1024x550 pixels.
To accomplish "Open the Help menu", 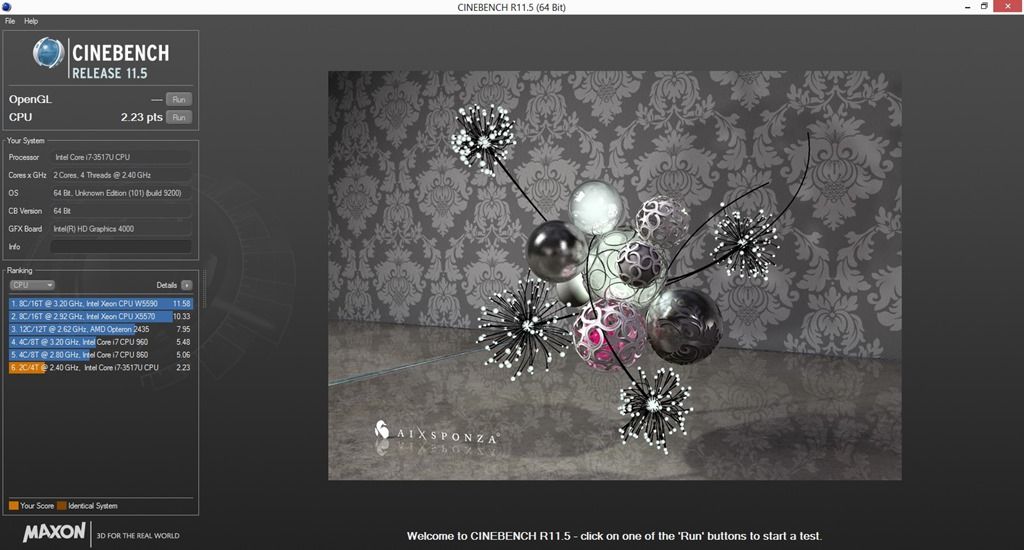I will click(31, 21).
